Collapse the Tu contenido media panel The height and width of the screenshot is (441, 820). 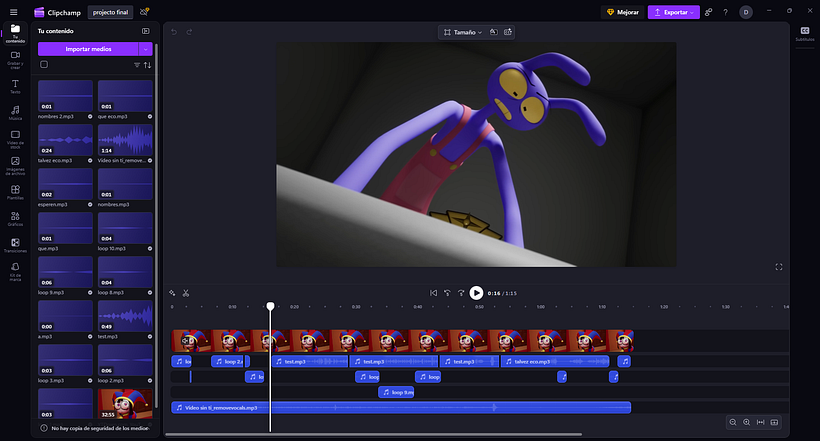point(145,31)
